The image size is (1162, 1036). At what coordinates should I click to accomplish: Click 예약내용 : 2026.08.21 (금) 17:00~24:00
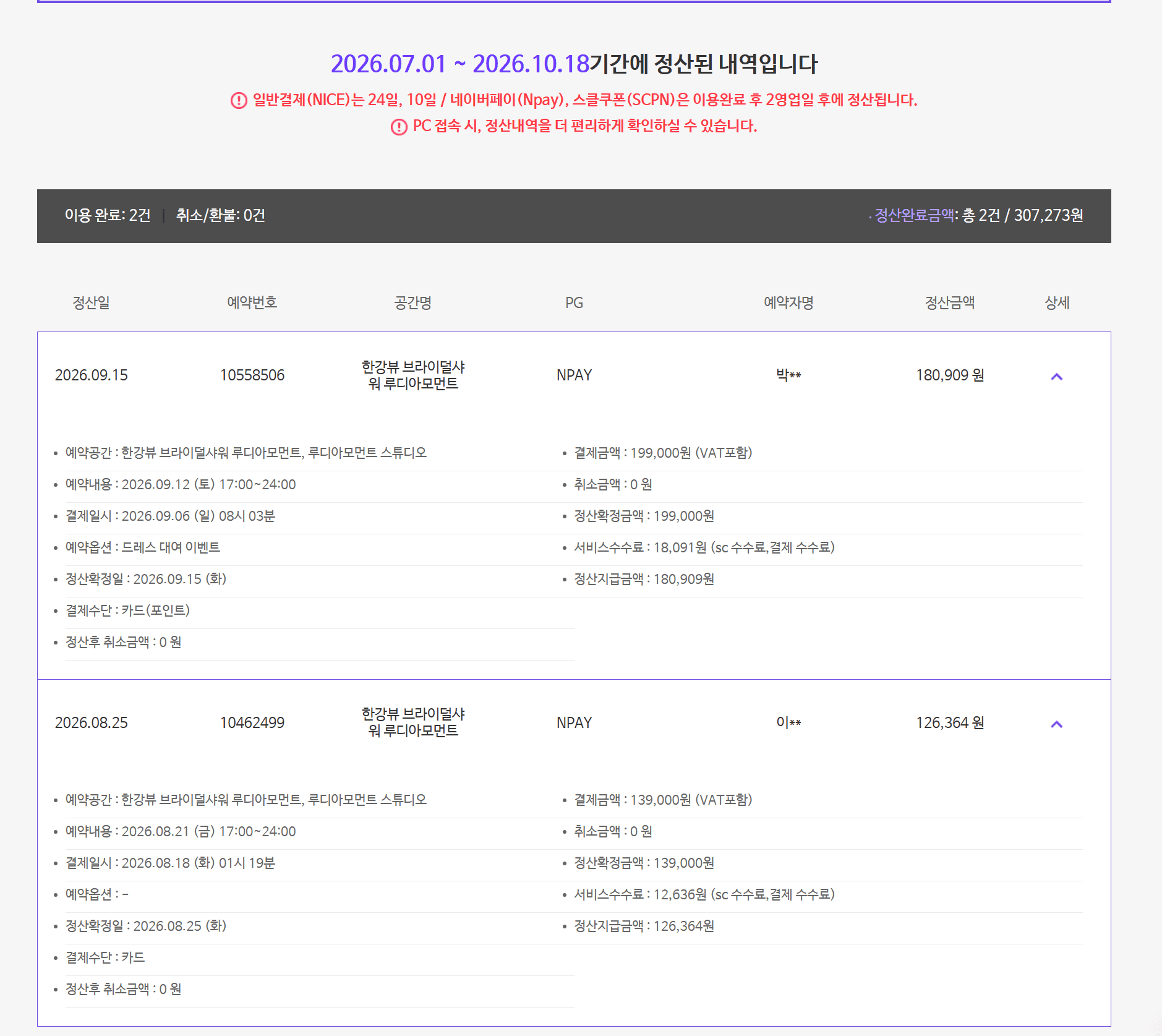[181, 831]
